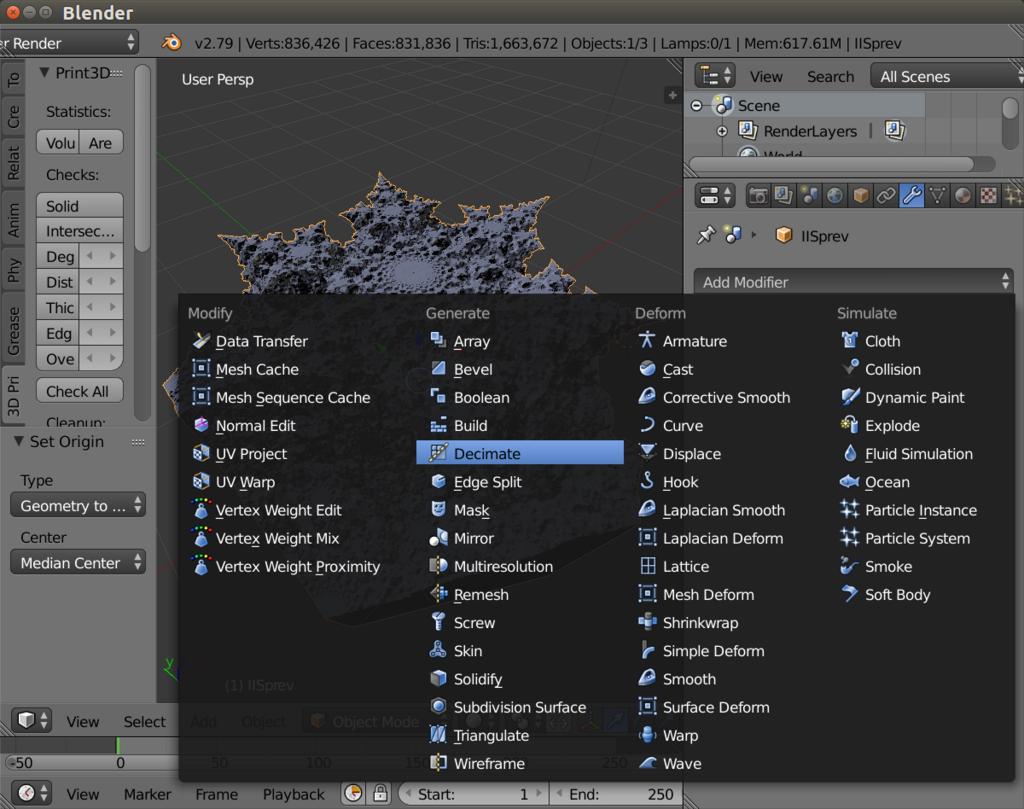This screenshot has width=1024, height=809.
Task: Open the Constraints chain-link tab
Action: click(886, 195)
